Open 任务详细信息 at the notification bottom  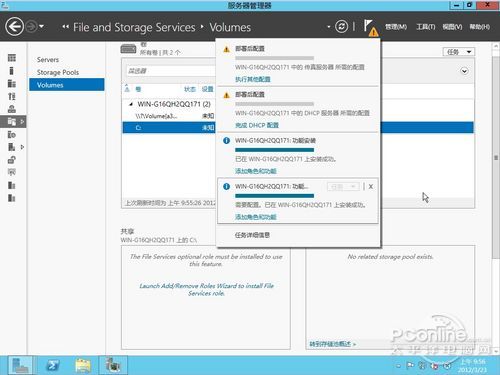pyautogui.click(x=252, y=235)
